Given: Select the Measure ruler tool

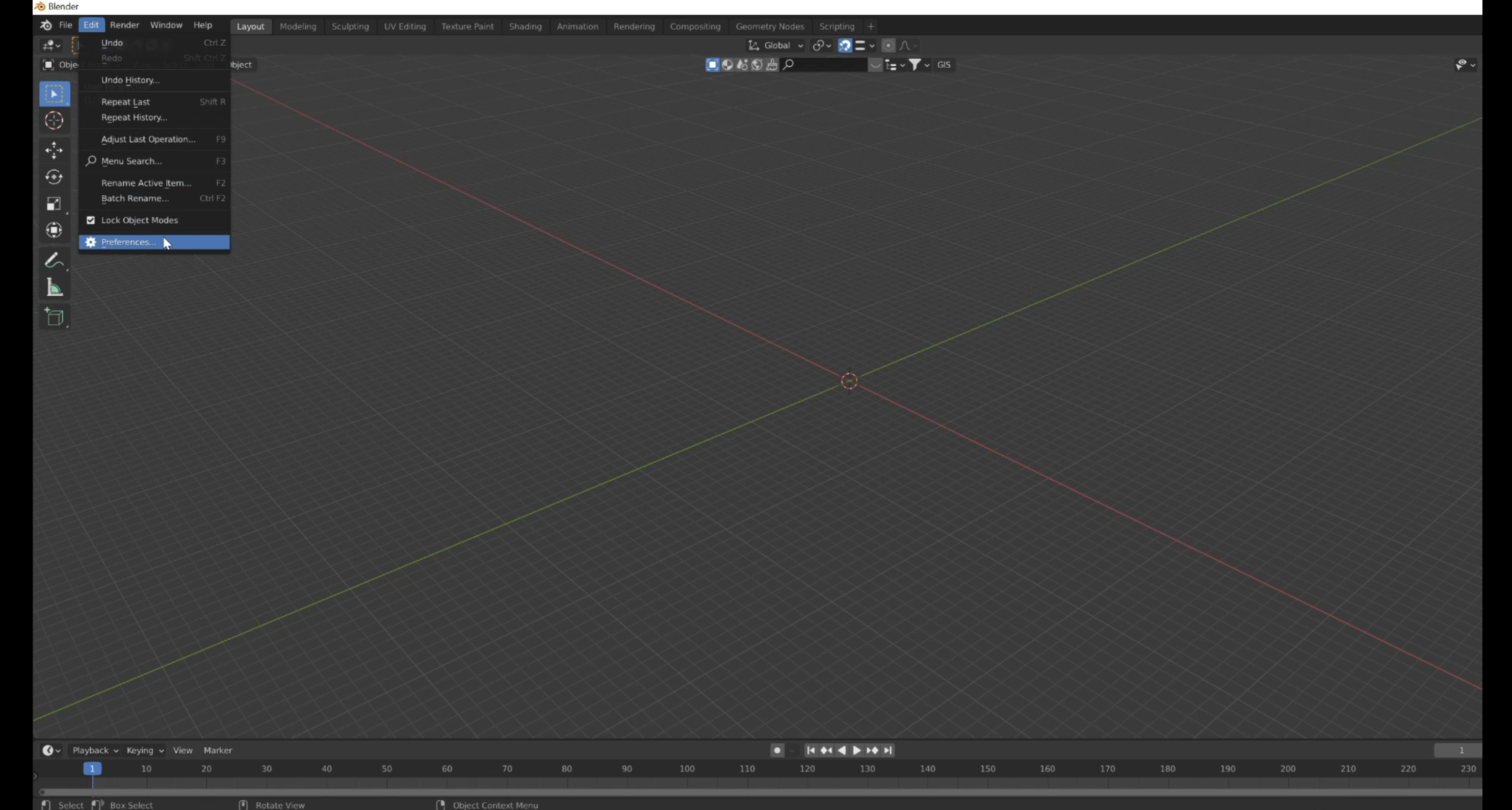Looking at the screenshot, I should [54, 288].
